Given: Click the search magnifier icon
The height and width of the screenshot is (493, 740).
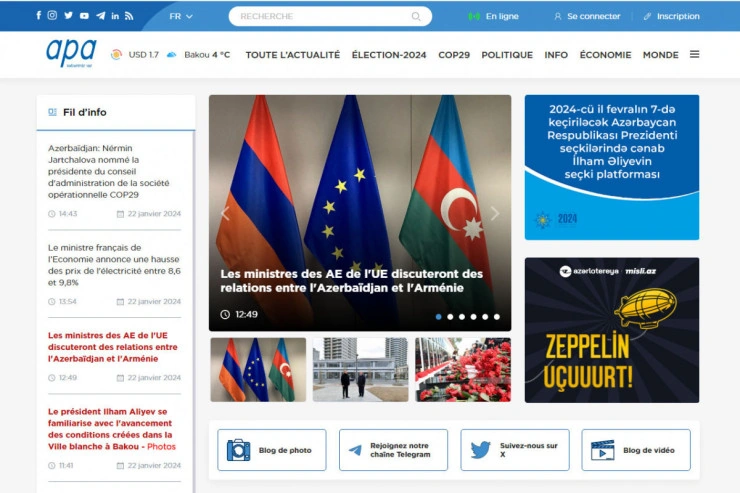Looking at the screenshot, I should (x=416, y=16).
